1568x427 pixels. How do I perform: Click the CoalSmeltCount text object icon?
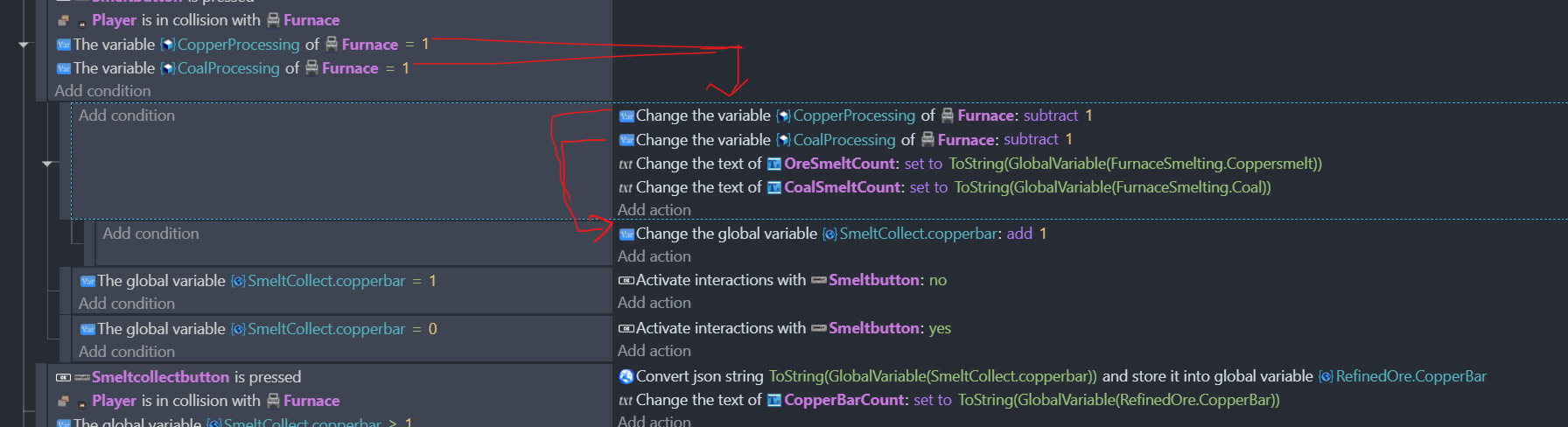[774, 187]
